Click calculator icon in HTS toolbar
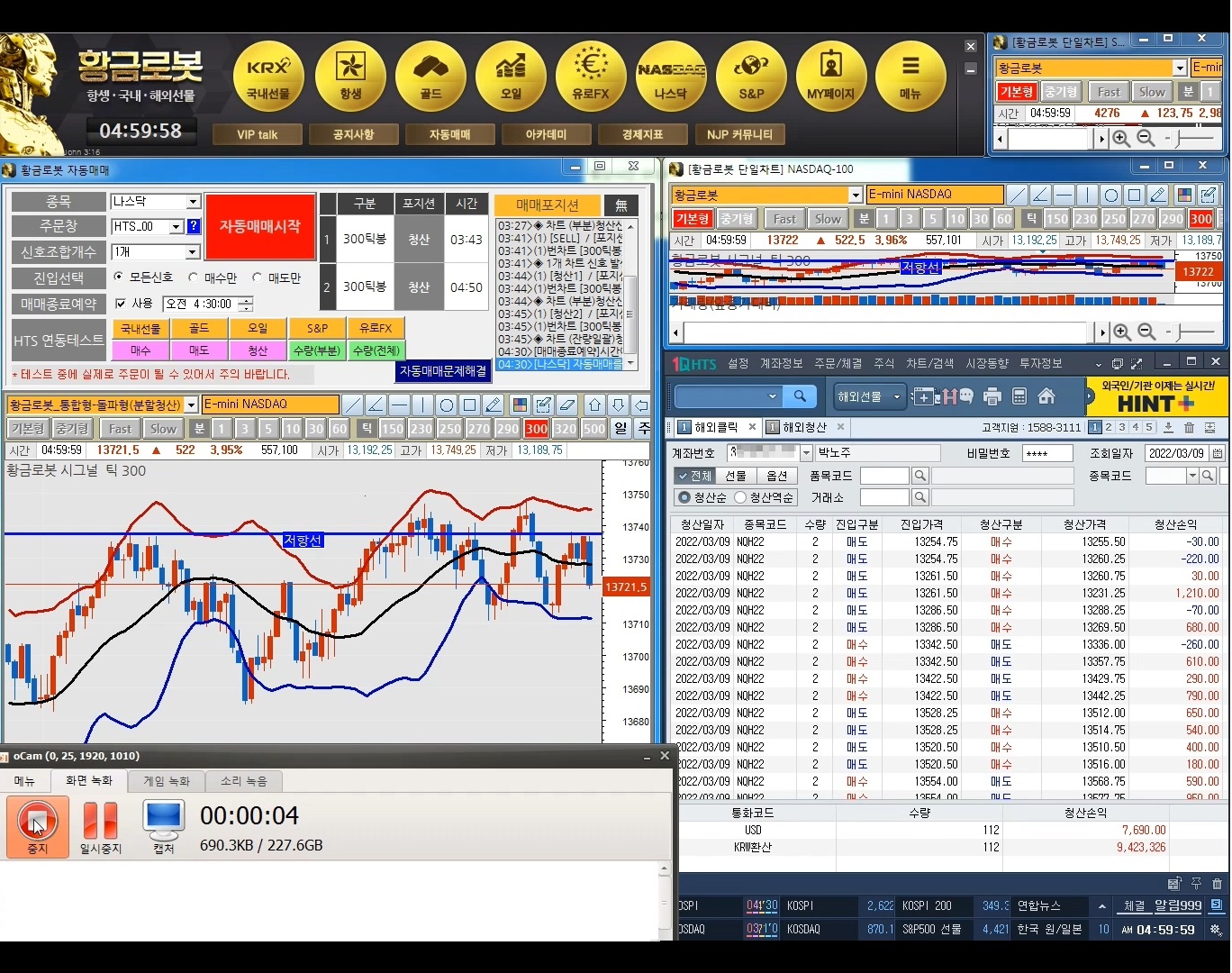 [1019, 396]
